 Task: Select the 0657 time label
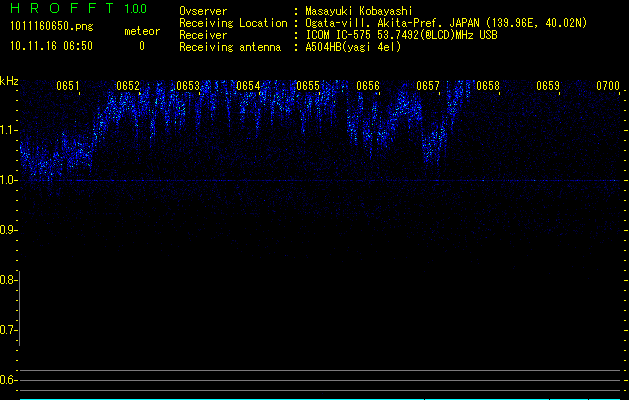click(428, 86)
